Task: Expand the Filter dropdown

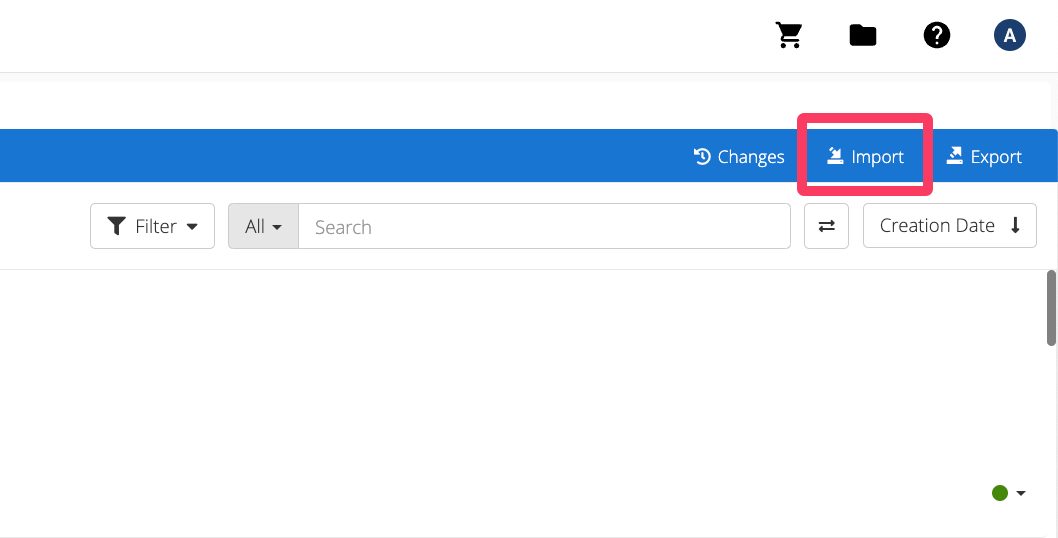Action: pyautogui.click(x=152, y=226)
